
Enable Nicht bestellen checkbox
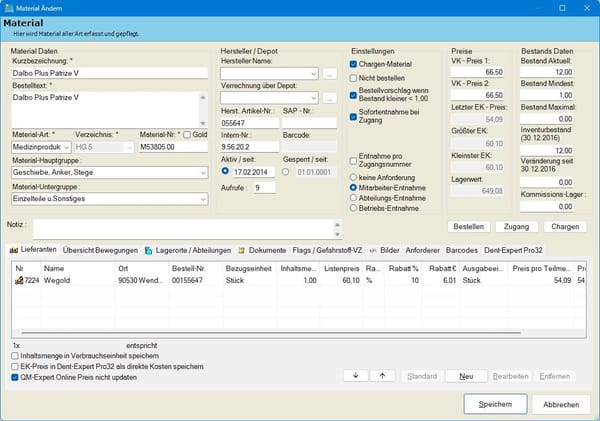pos(353,78)
